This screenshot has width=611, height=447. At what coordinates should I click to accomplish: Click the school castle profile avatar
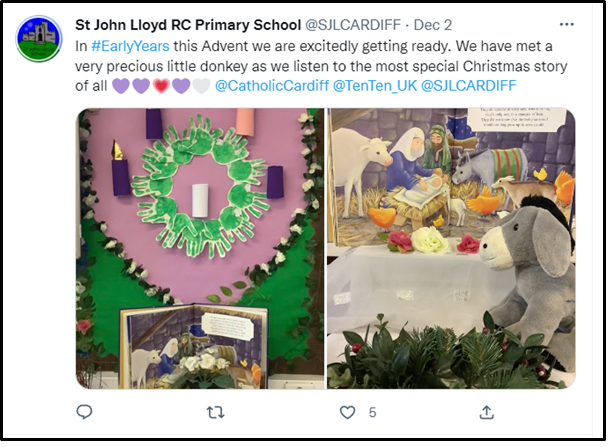tap(39, 39)
